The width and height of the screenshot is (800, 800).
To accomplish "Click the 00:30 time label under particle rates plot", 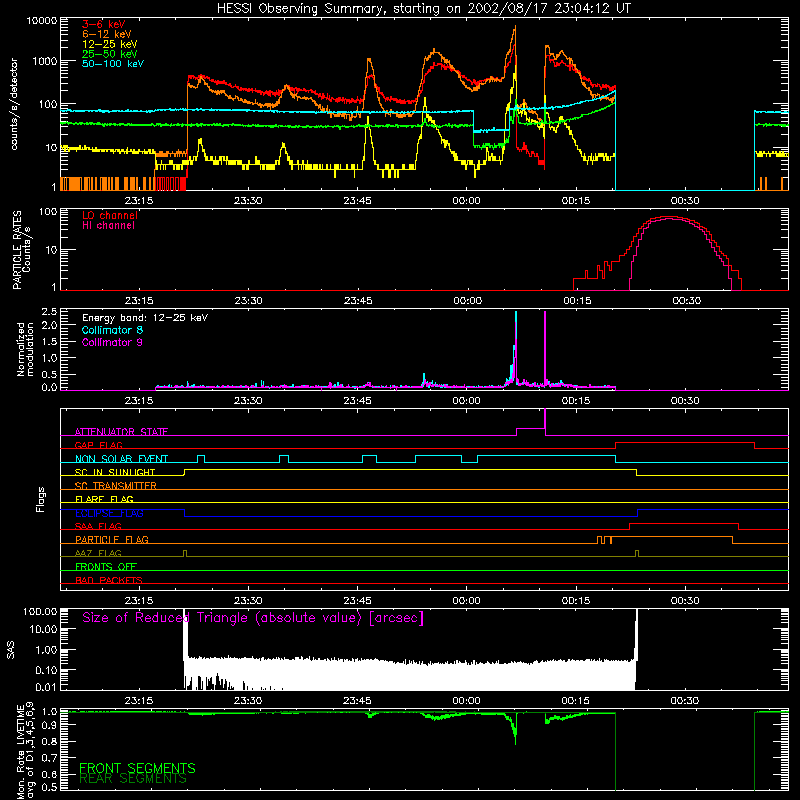I will pyautogui.click(x=686, y=301).
